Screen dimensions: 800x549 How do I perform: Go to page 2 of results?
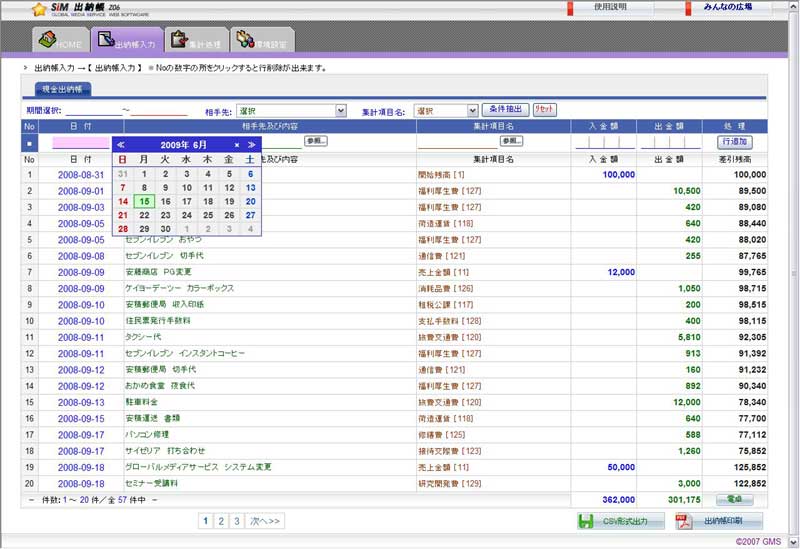[221, 520]
